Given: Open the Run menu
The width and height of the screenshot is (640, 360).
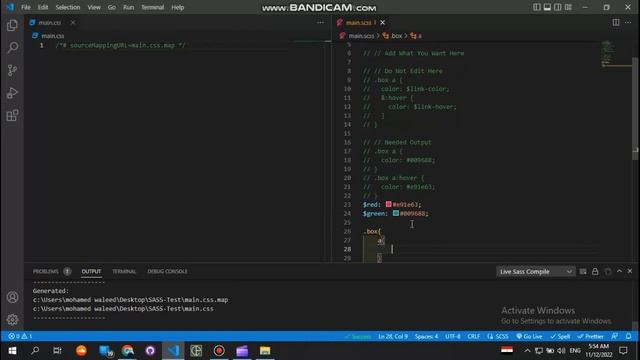Looking at the screenshot, I should [x=129, y=7].
